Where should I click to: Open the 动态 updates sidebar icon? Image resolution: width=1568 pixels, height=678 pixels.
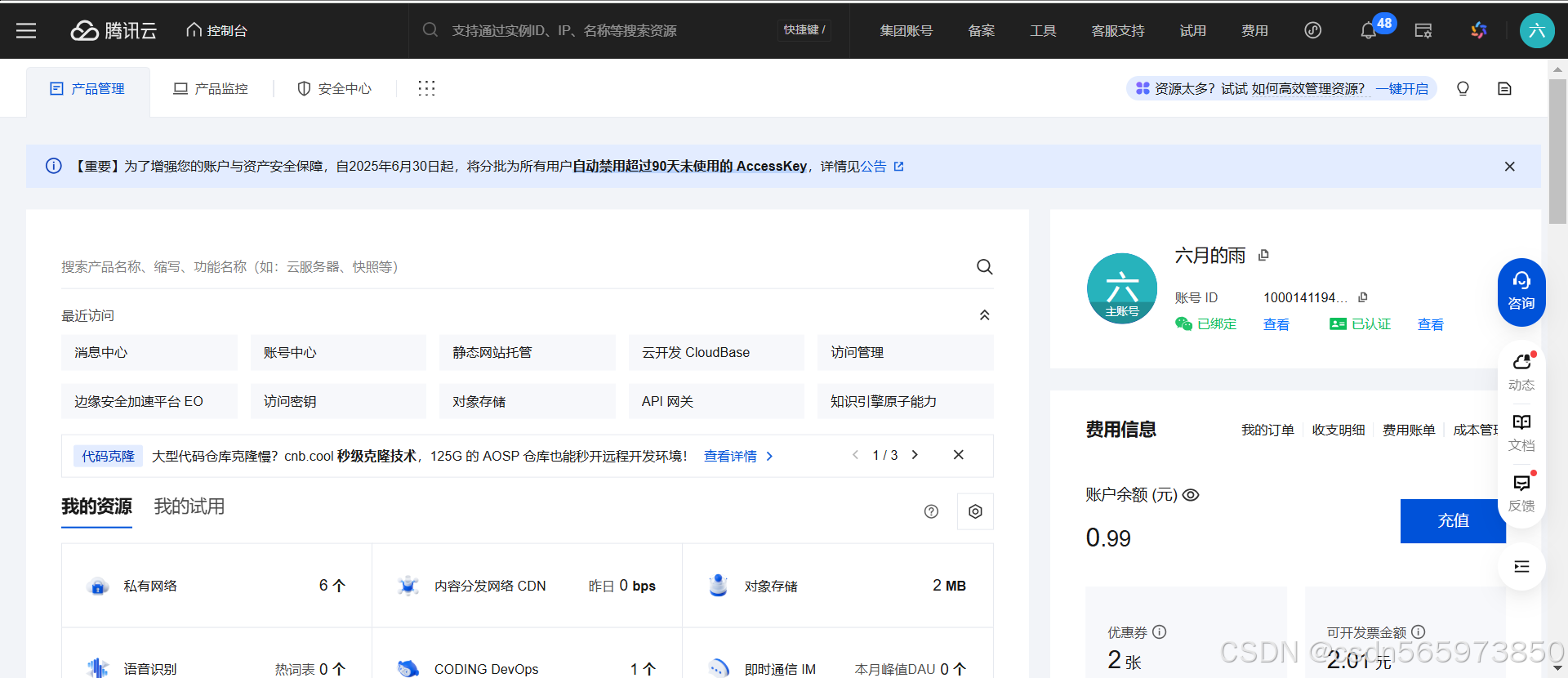[1521, 372]
